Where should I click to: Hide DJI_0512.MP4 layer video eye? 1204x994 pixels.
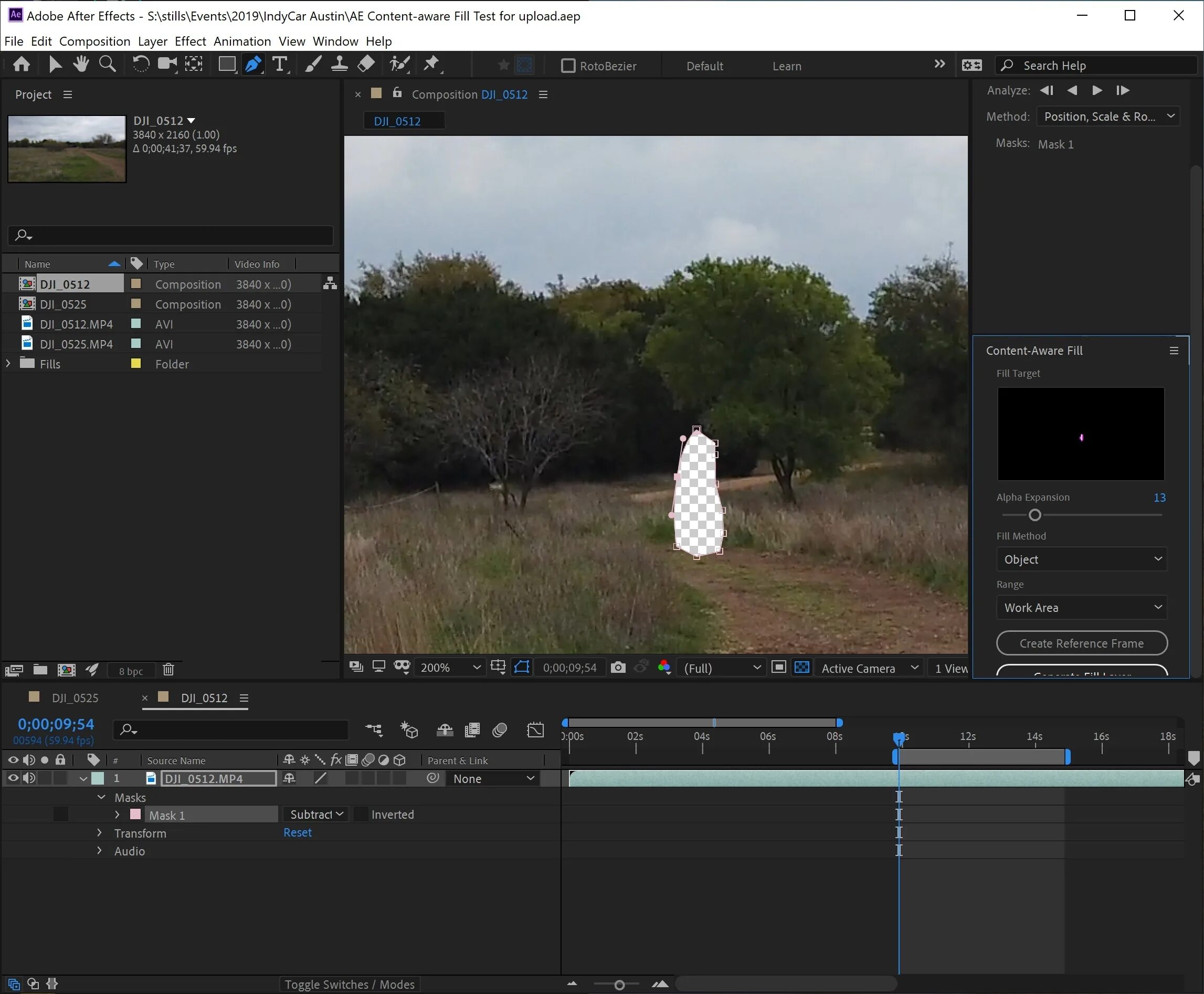pyautogui.click(x=13, y=778)
